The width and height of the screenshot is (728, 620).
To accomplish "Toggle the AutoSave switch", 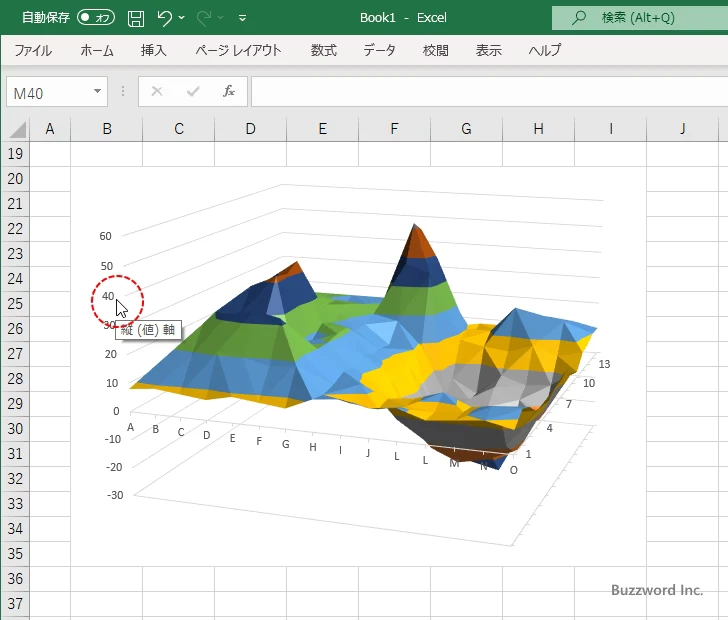I will [x=96, y=18].
